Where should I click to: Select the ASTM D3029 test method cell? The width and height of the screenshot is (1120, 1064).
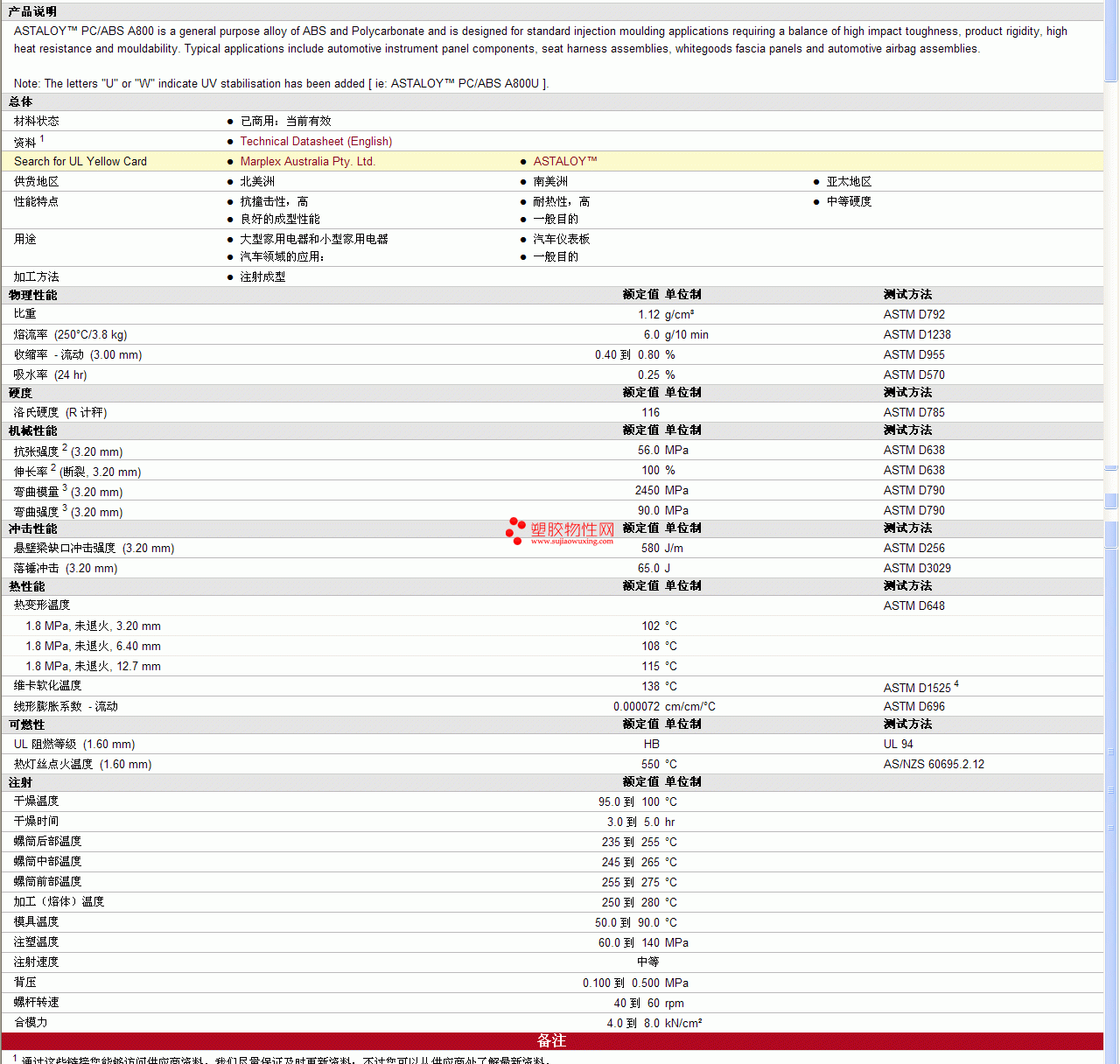click(x=917, y=568)
